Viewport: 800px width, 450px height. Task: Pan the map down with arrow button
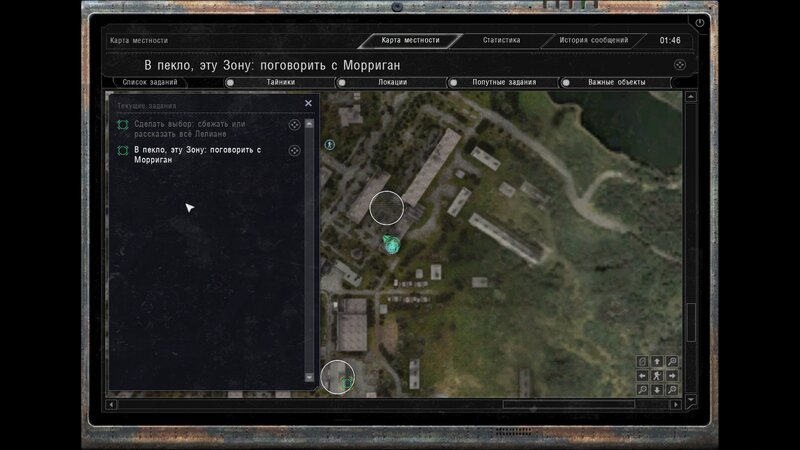click(x=657, y=390)
